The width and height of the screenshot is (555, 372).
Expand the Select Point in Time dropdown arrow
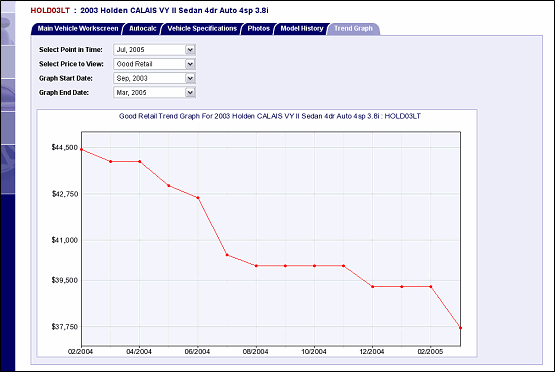[x=190, y=50]
